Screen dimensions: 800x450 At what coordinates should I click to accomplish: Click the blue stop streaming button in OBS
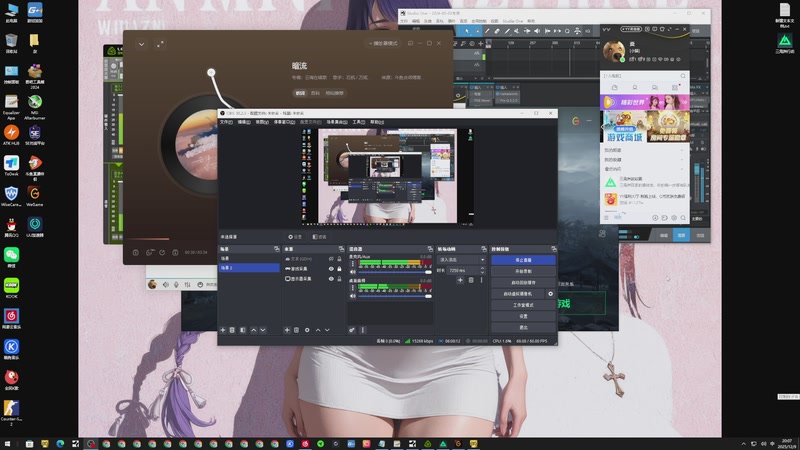click(523, 260)
